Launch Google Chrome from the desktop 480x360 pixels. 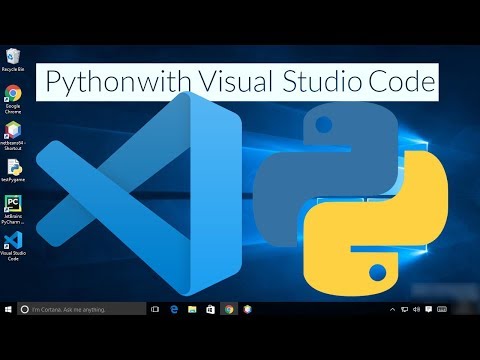point(13,99)
